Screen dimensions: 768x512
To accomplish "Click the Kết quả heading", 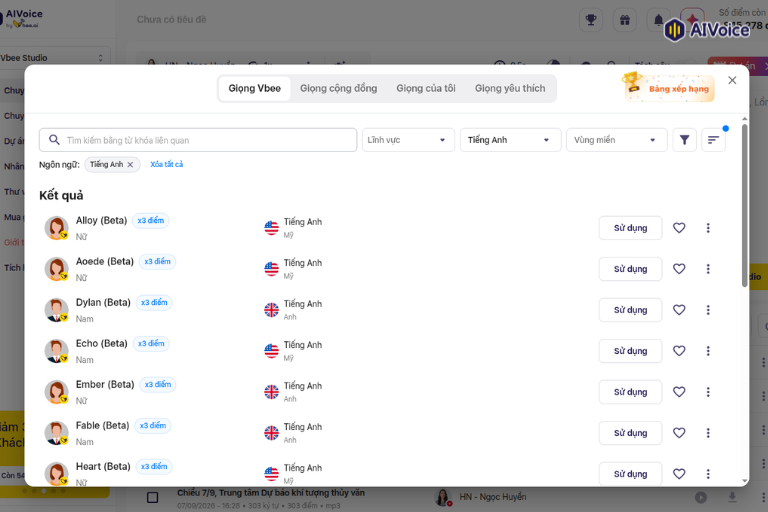I will tap(61, 195).
